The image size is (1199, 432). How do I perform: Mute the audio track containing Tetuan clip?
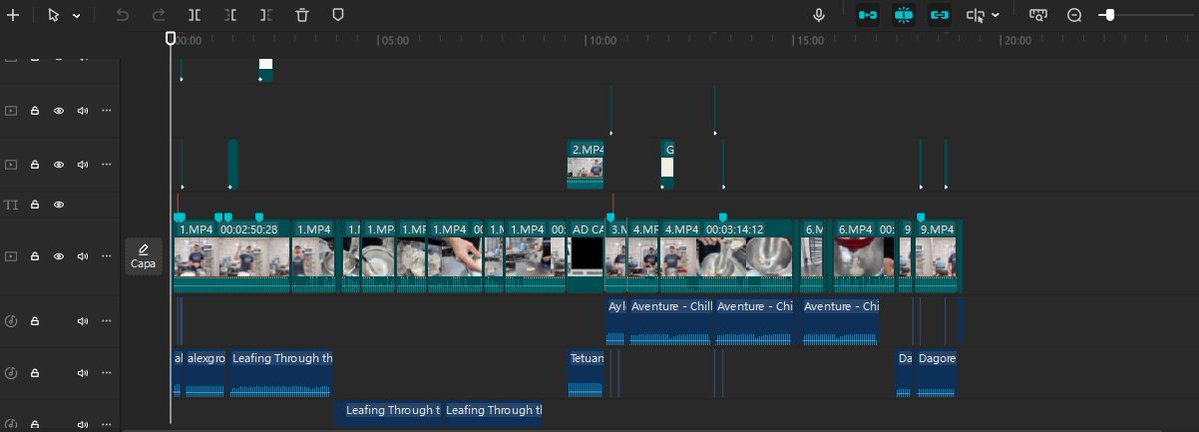tap(83, 373)
